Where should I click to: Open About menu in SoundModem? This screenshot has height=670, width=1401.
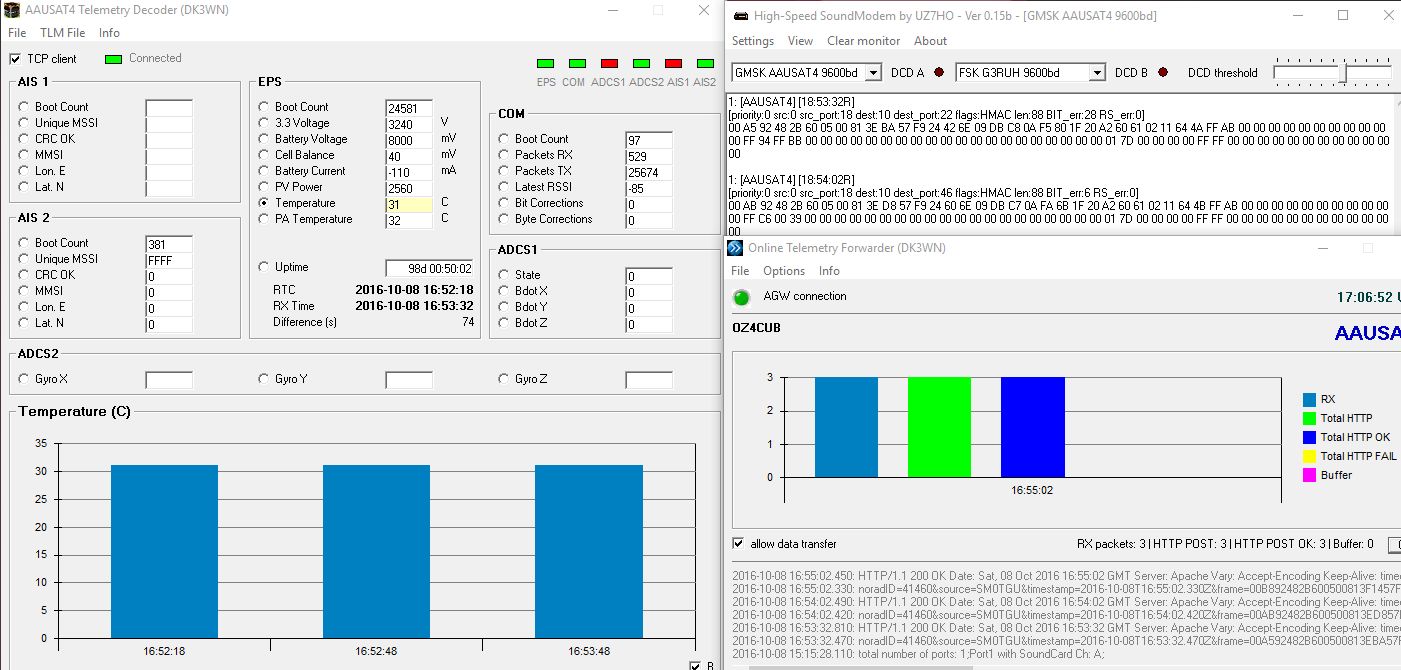click(930, 41)
